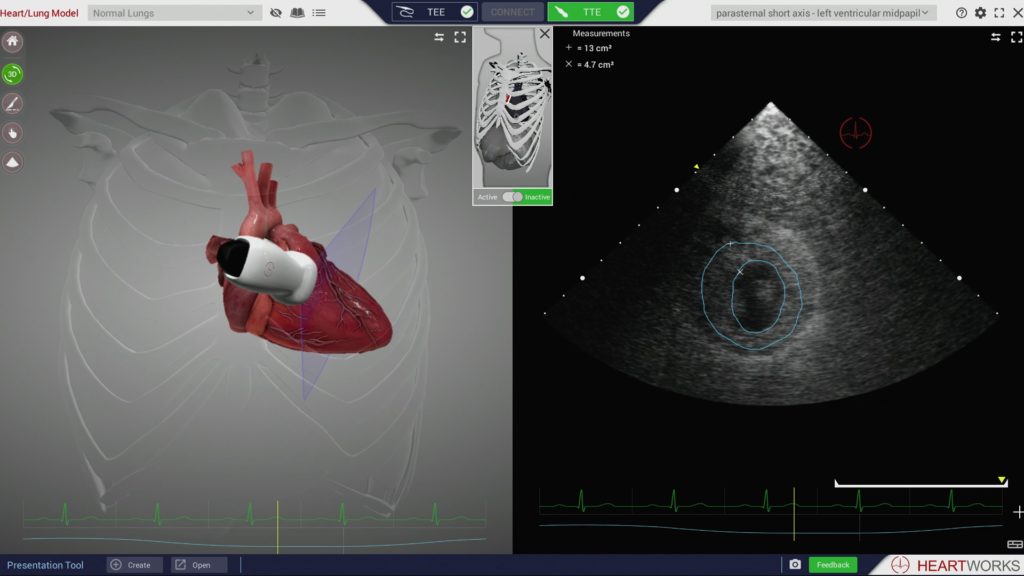Screen dimensions: 1024x576
Task: Toggle the TEE probe mode
Action: (x=434, y=12)
